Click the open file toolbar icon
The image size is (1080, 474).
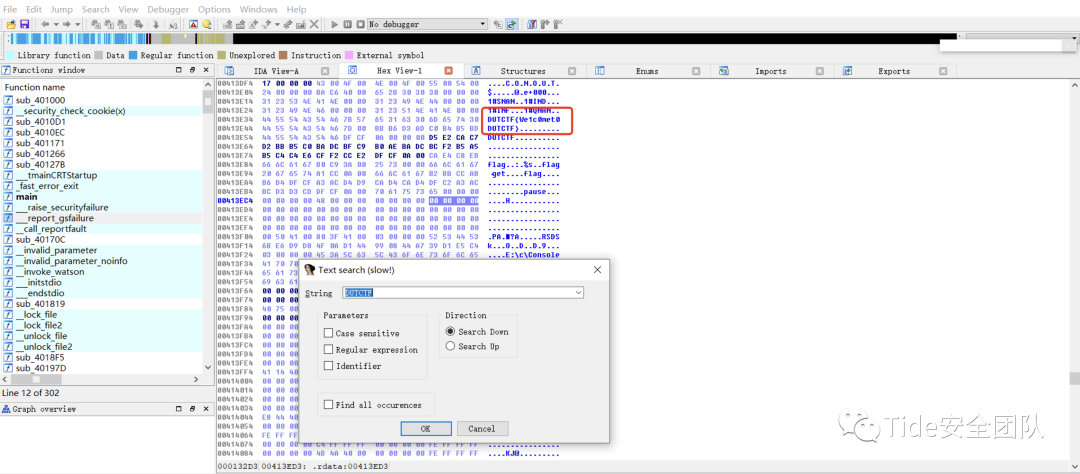point(9,23)
